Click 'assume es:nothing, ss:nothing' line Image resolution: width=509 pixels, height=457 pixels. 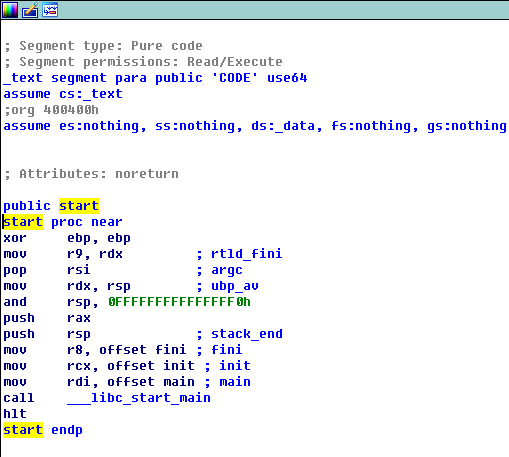coord(255,126)
